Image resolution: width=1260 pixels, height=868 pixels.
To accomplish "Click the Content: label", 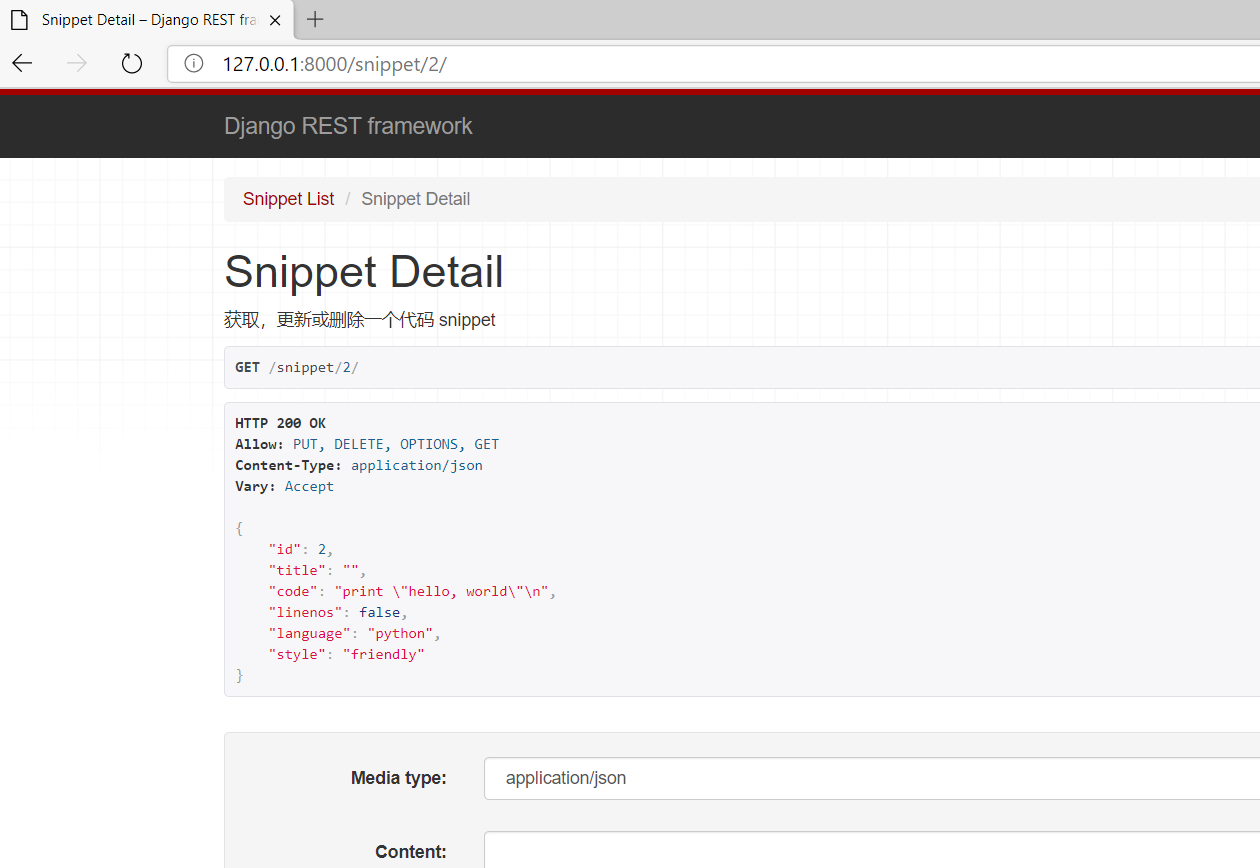I will pyautogui.click(x=411, y=852).
